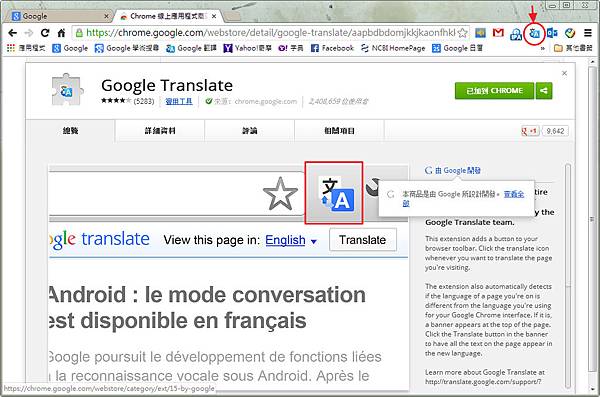Select the Reviews tab
Viewport: 600px width, 397px height.
pos(249,131)
